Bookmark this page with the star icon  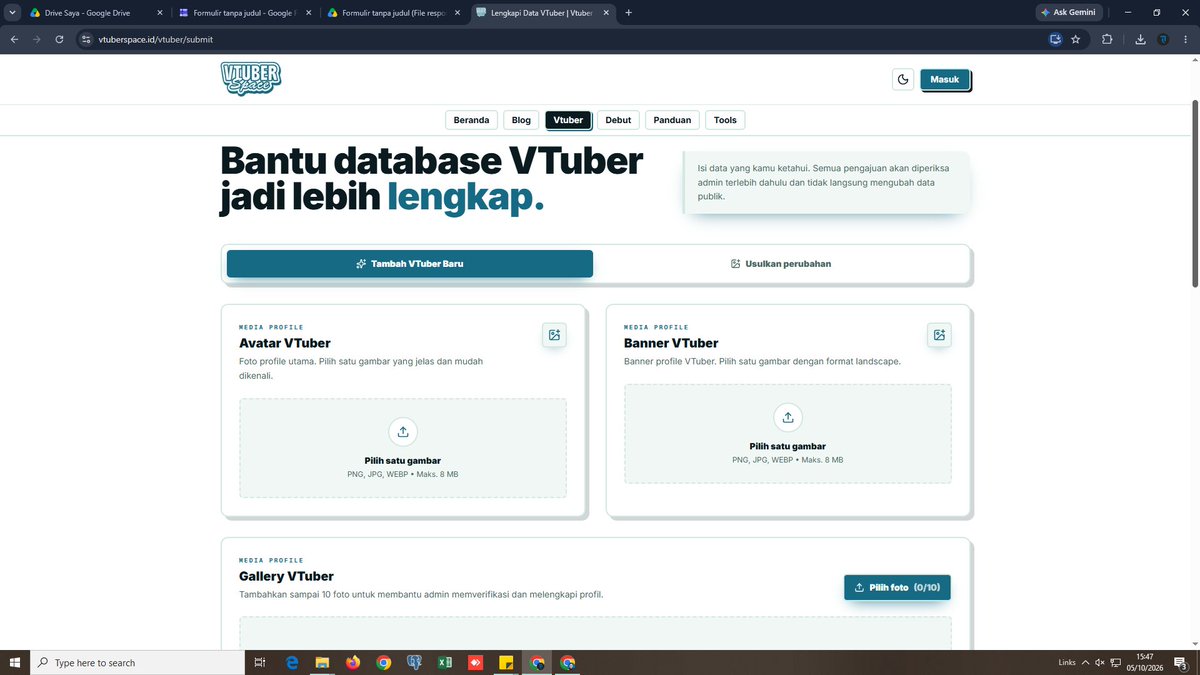click(1076, 39)
